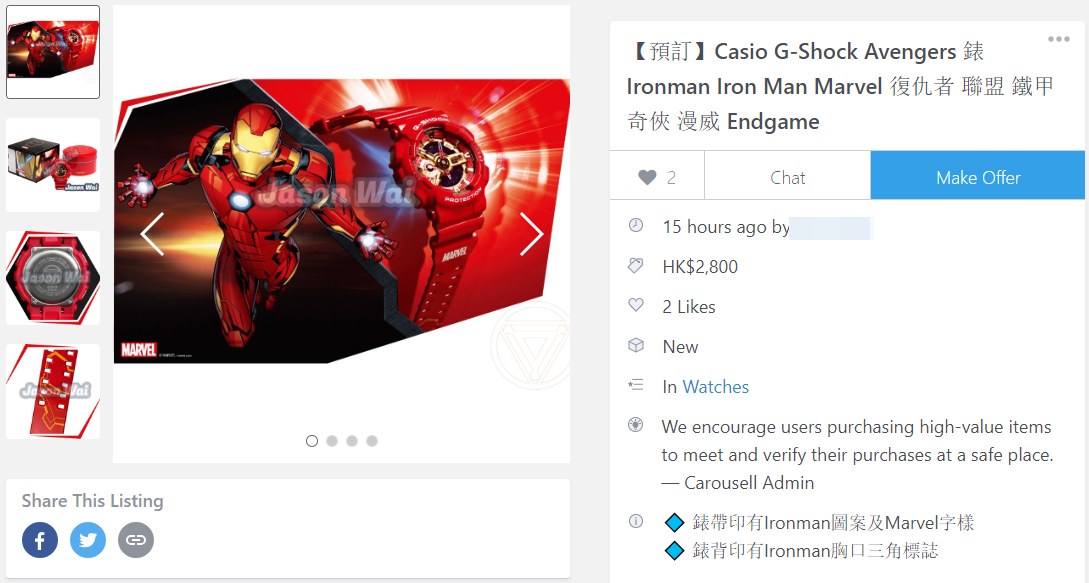Select the second carousel dot indicator

[332, 441]
